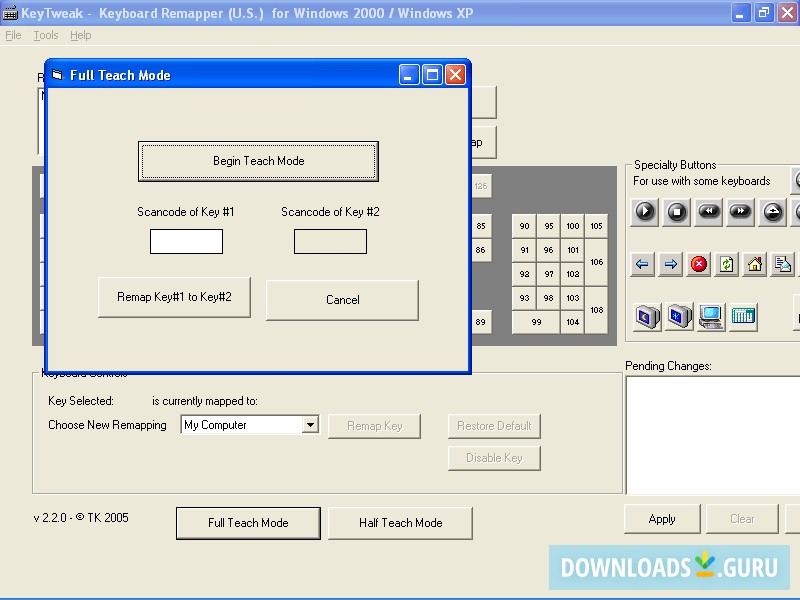This screenshot has width=800, height=600.
Task: Click Remap Key#1 to Key#2 button
Action: click(x=174, y=297)
